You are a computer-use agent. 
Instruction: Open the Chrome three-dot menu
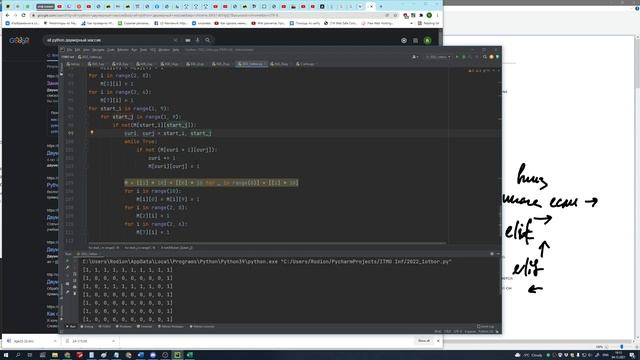click(437, 15)
